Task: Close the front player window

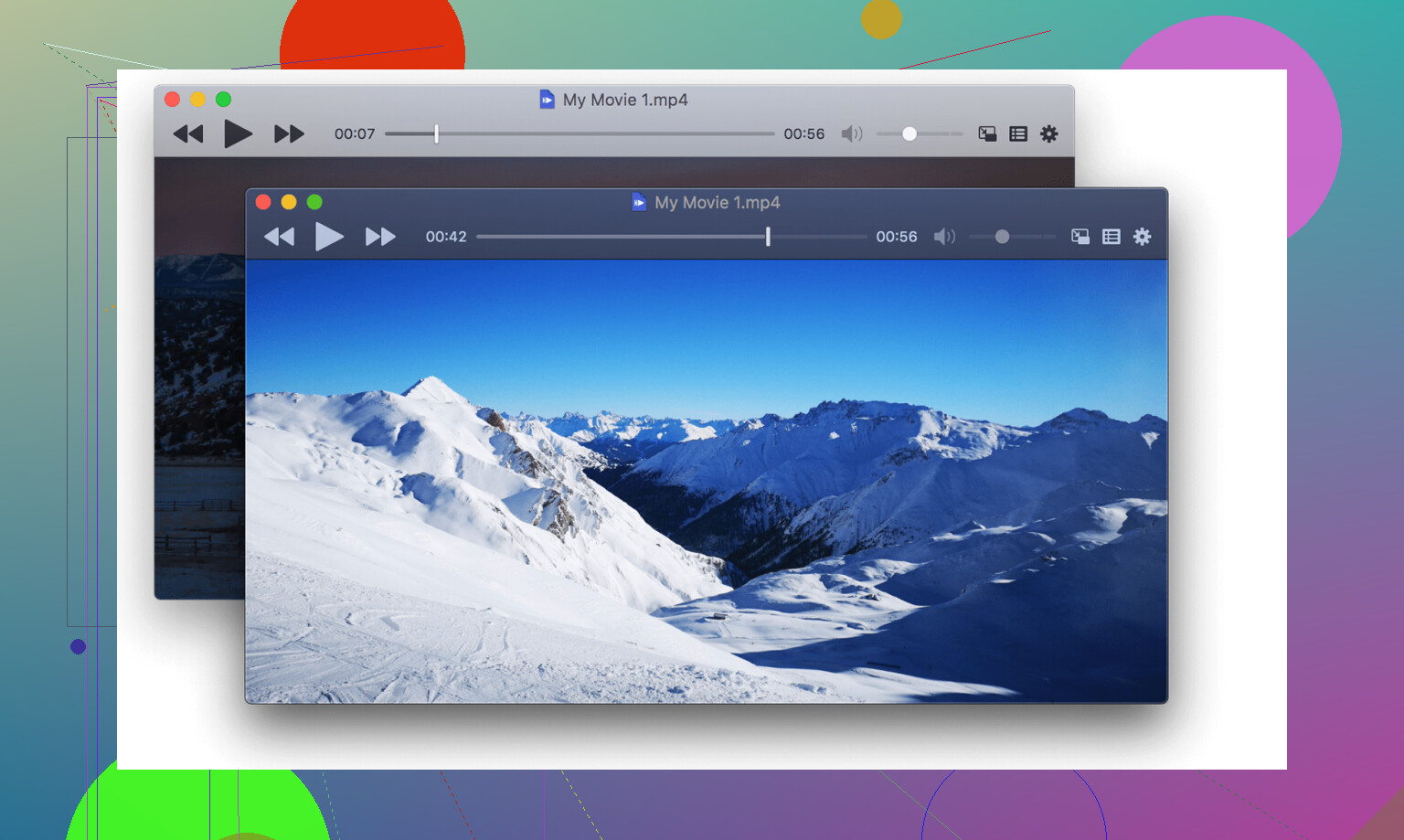Action: point(263,202)
